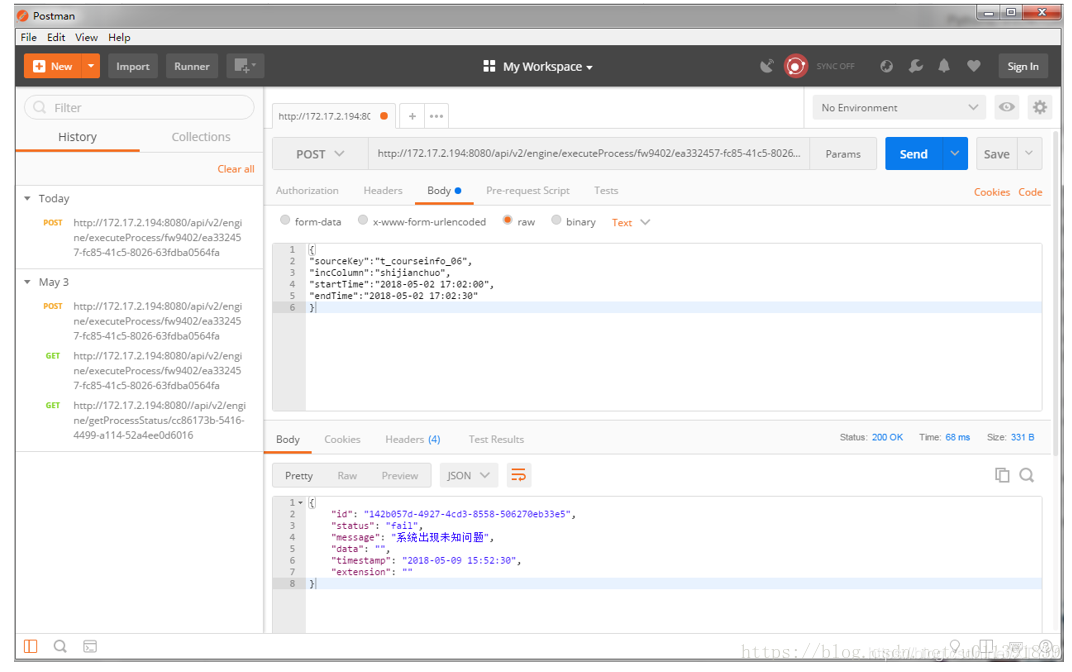Image resolution: width=1072 pixels, height=672 pixels.
Task: Select the http://172.17.2.194 request tab
Action: (333, 116)
